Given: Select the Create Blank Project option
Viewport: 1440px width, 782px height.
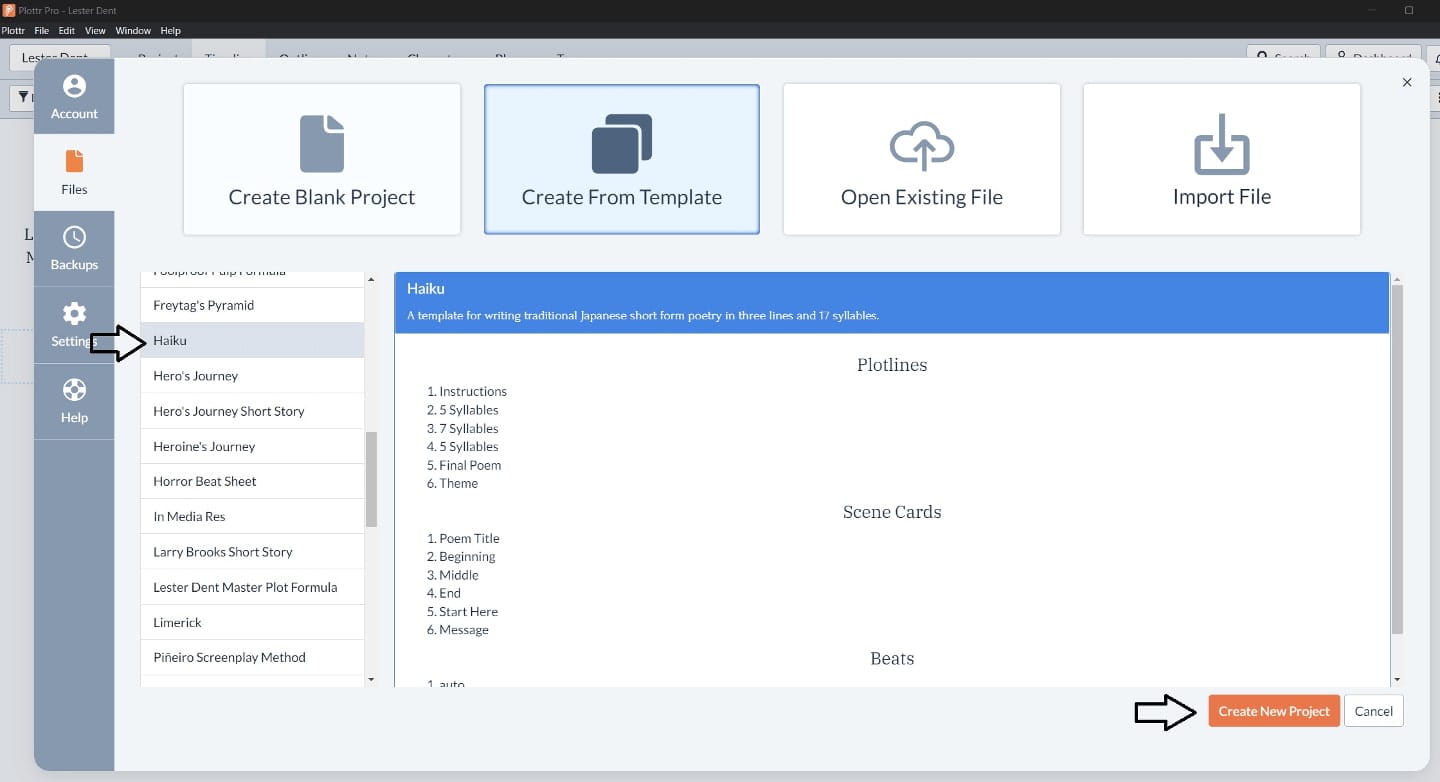Looking at the screenshot, I should (x=321, y=158).
